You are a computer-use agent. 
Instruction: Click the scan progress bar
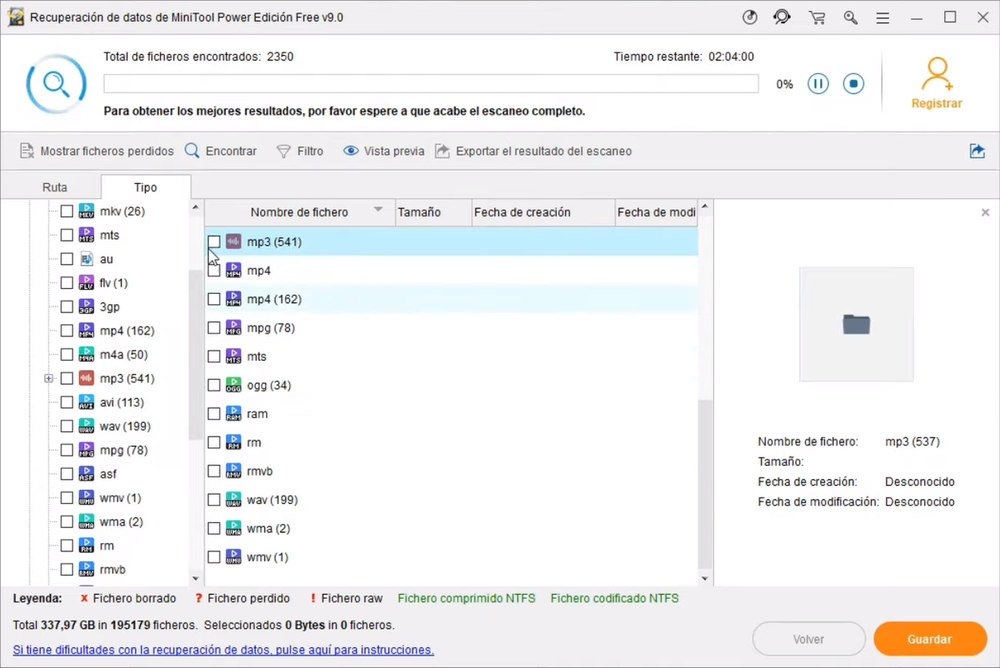(x=431, y=84)
